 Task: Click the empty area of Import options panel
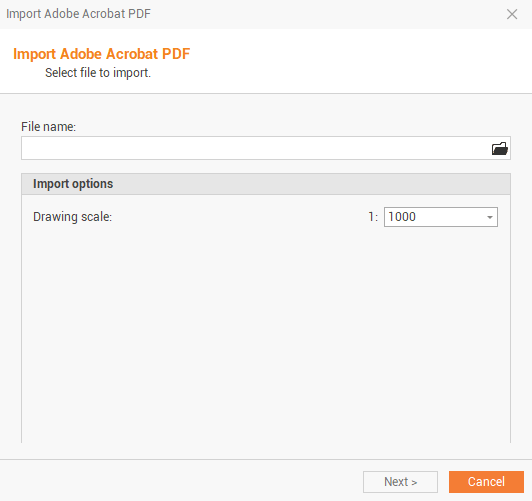coord(266,332)
